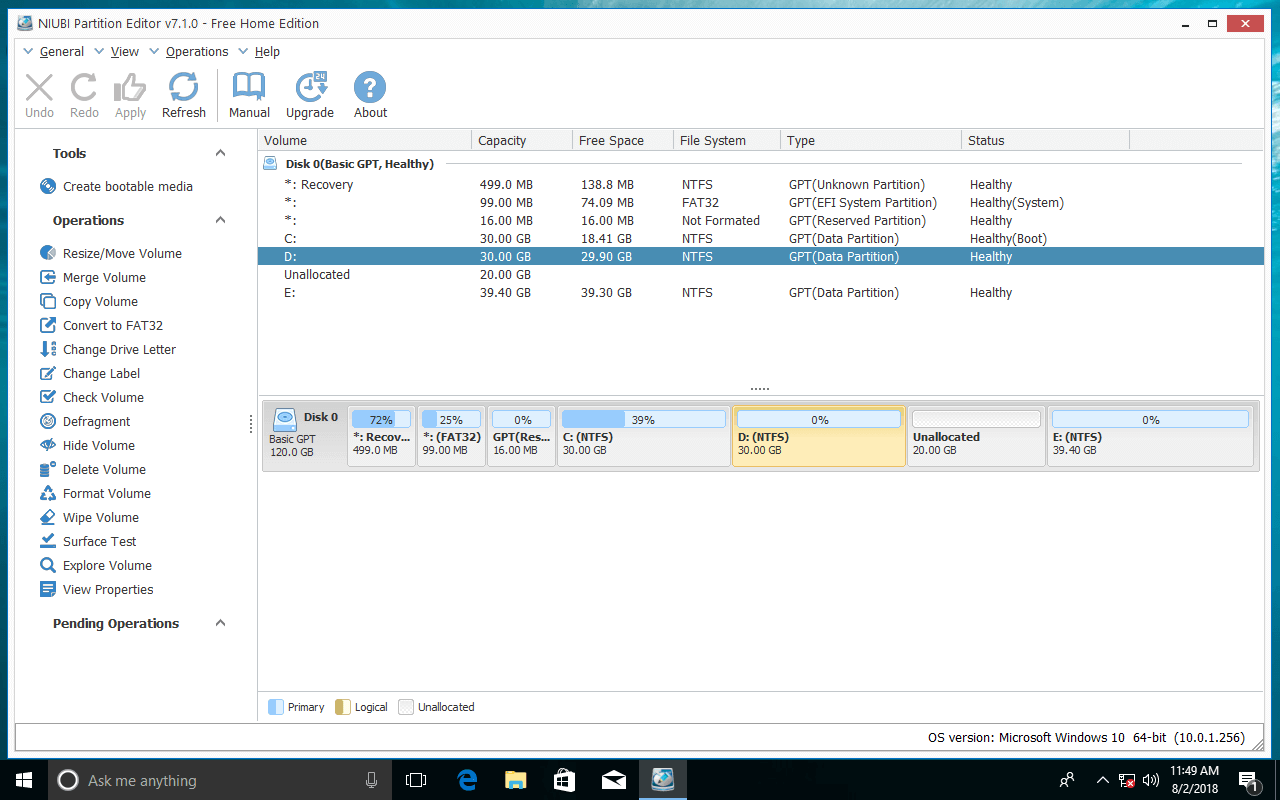The height and width of the screenshot is (800, 1280).
Task: Run Surface Test
Action: [x=88, y=541]
